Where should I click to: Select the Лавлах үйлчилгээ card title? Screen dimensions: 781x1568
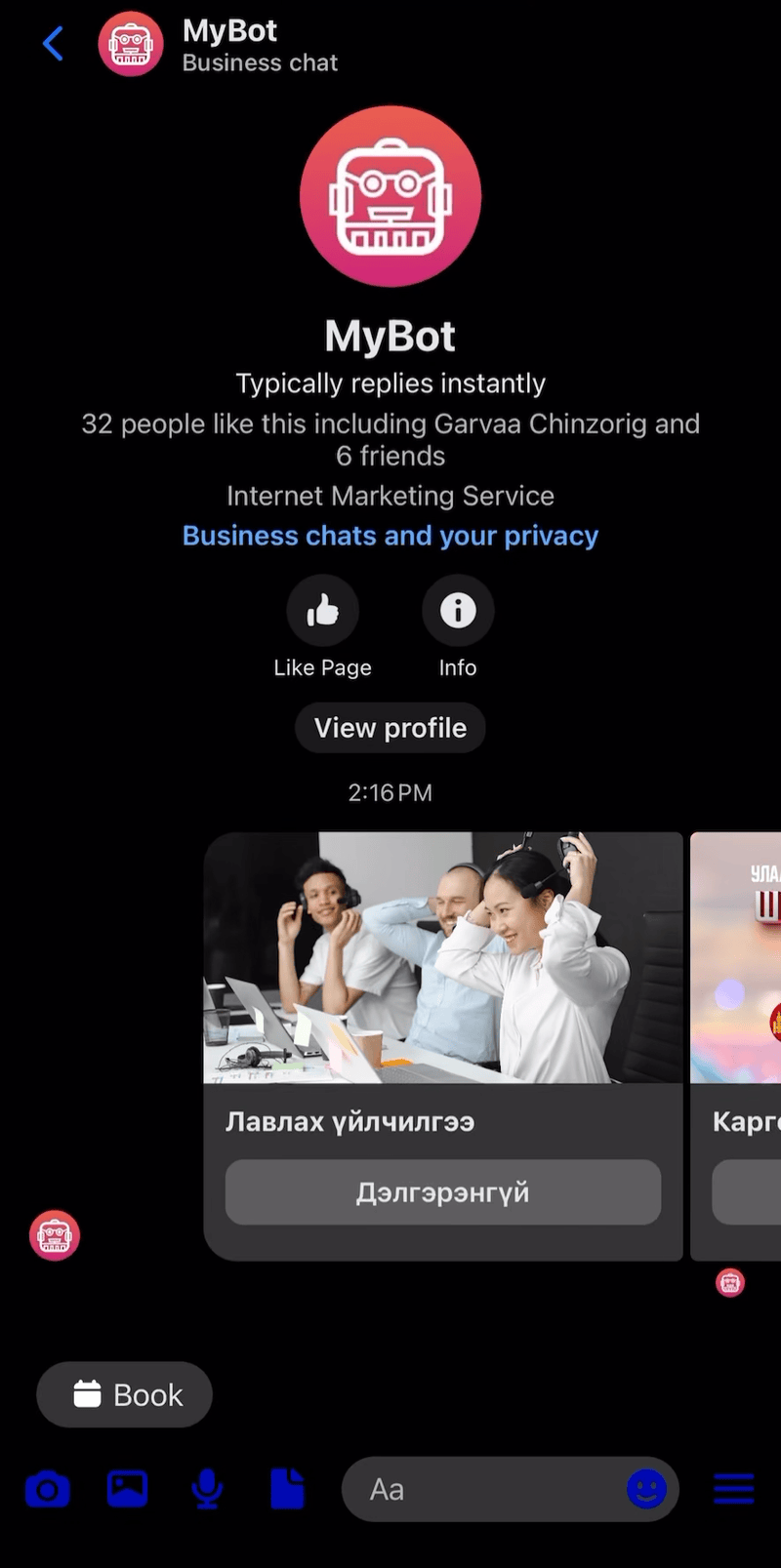350,1122
